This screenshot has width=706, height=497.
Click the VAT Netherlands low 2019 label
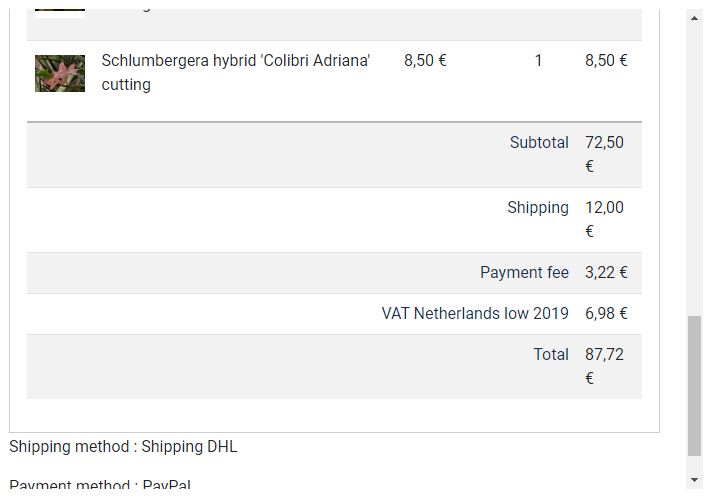click(x=475, y=314)
